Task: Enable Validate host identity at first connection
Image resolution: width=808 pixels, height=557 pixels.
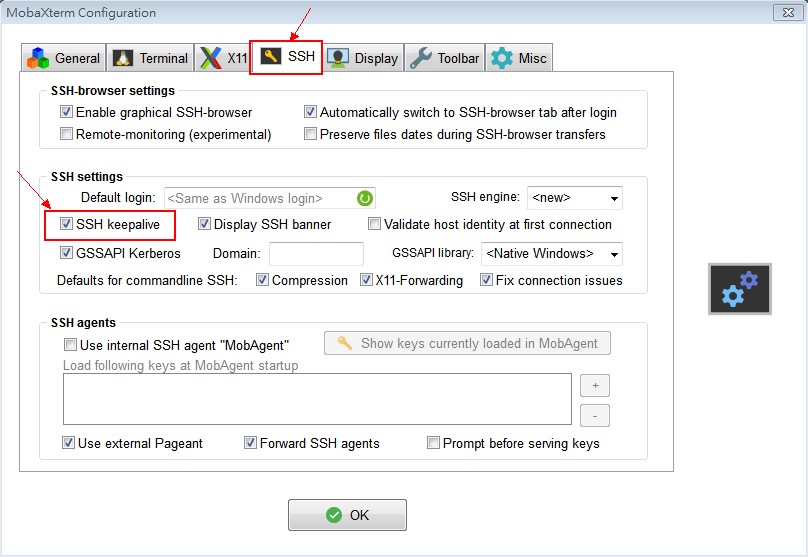Action: (x=375, y=224)
